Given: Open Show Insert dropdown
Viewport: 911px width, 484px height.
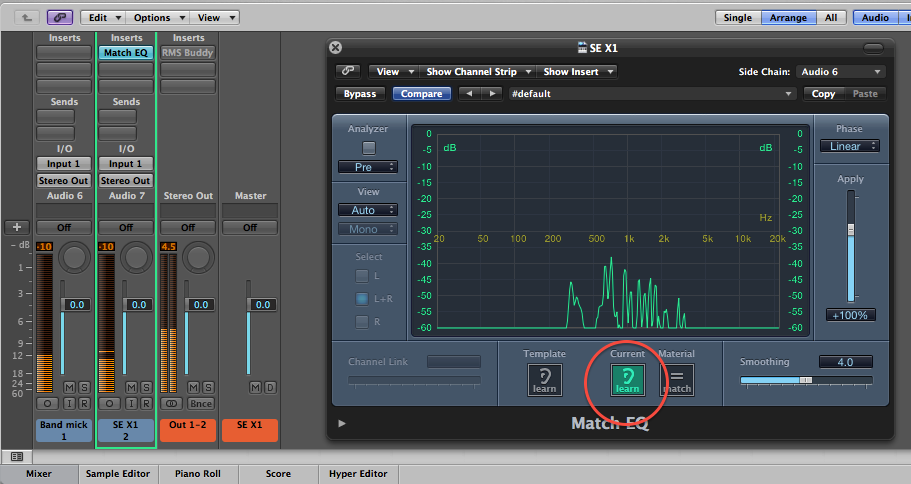Looking at the screenshot, I should coord(577,71).
